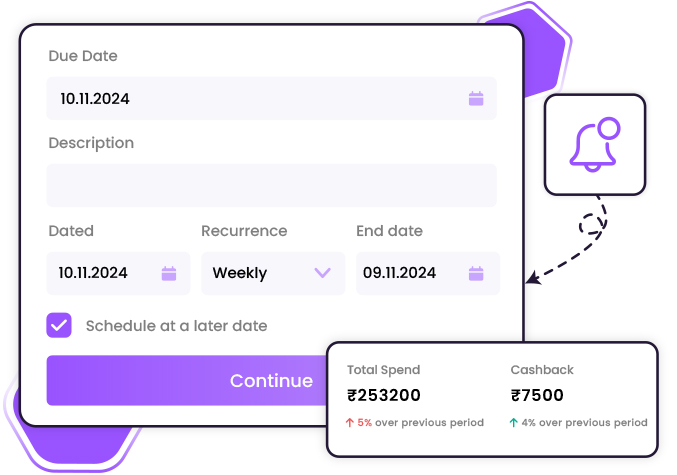The height and width of the screenshot is (475, 677).
Task: Click the Dated field date text
Action: 93,273
